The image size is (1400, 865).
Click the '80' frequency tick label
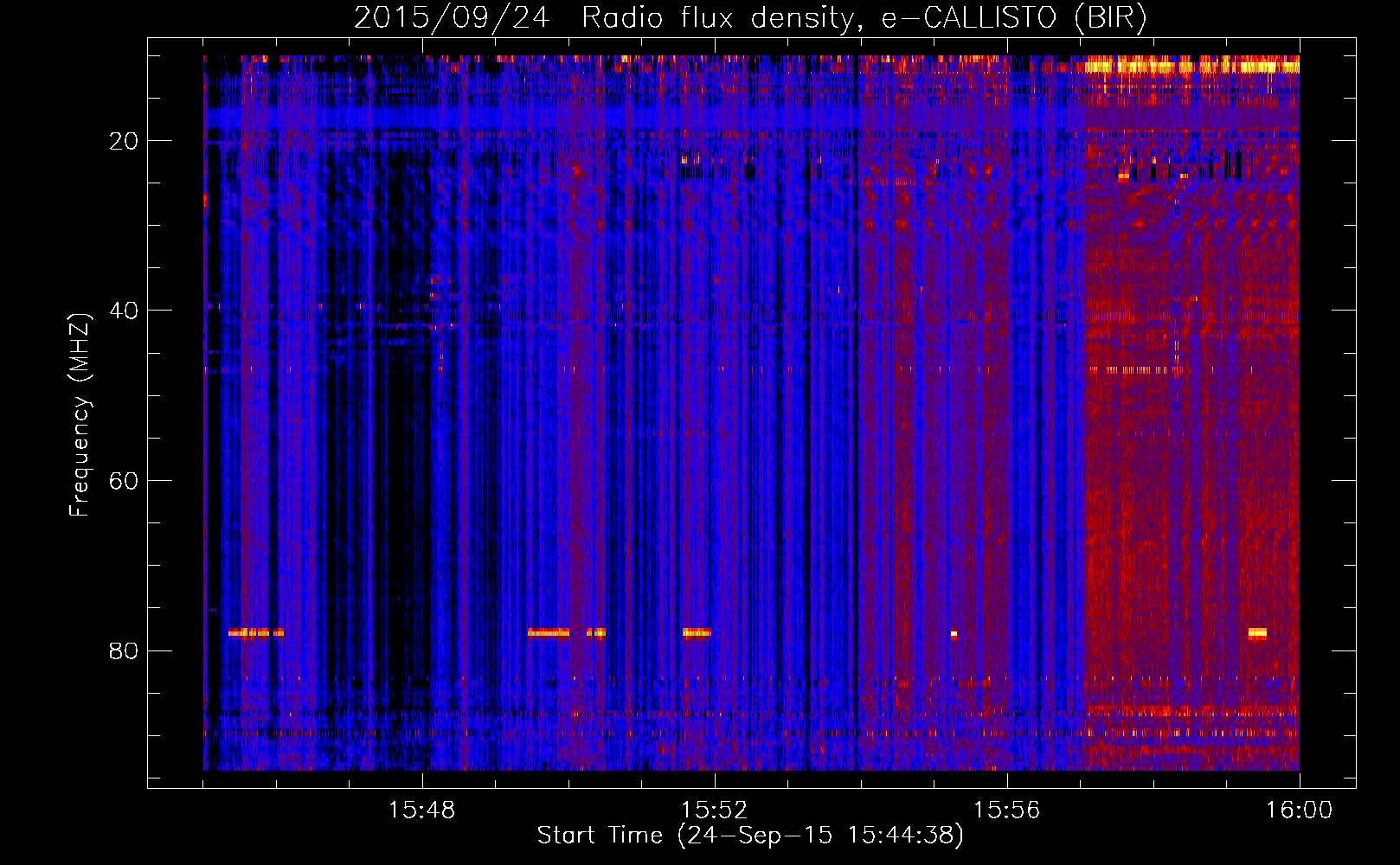(125, 650)
